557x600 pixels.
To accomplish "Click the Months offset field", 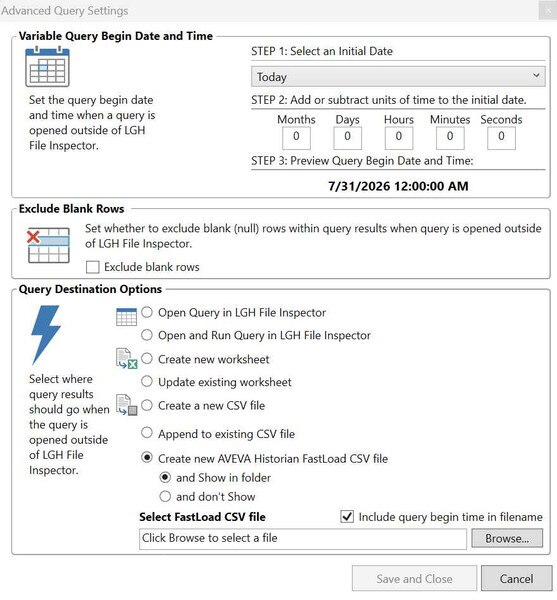I will tap(296, 137).
